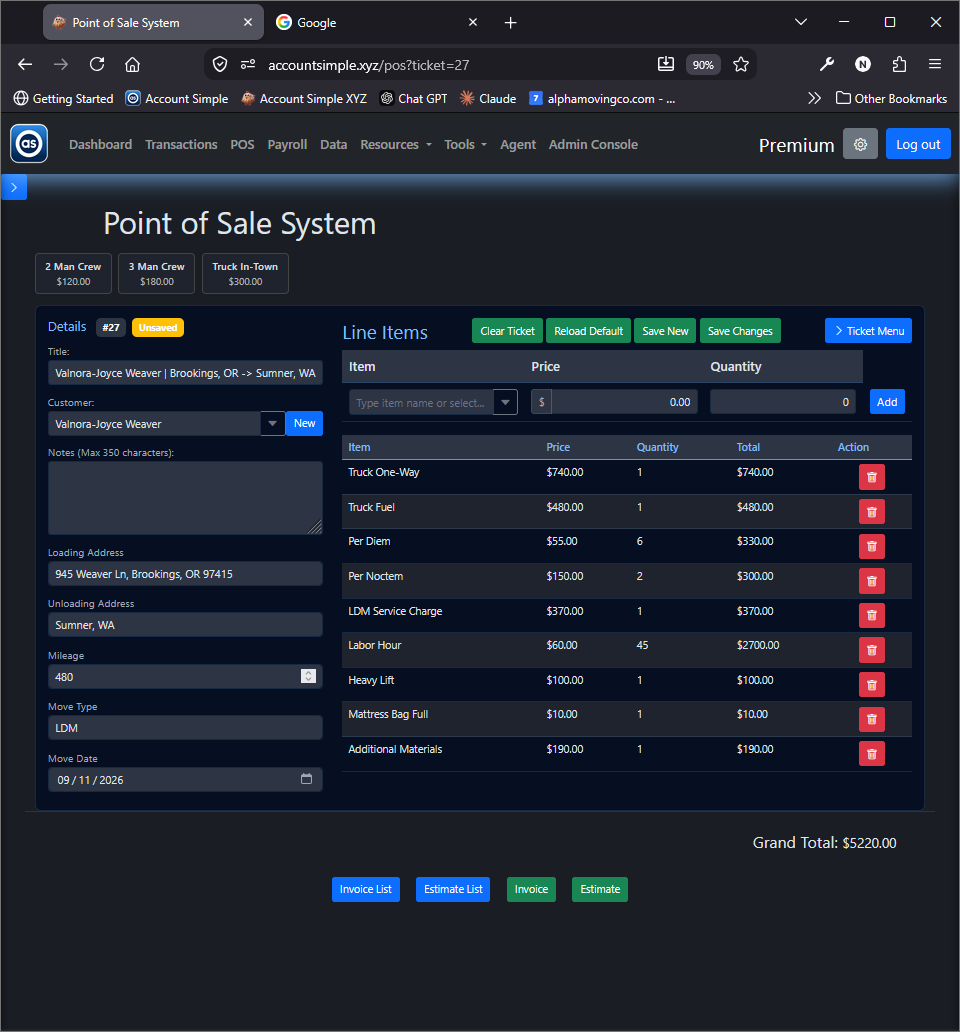Click into the Notes text area

(185, 498)
